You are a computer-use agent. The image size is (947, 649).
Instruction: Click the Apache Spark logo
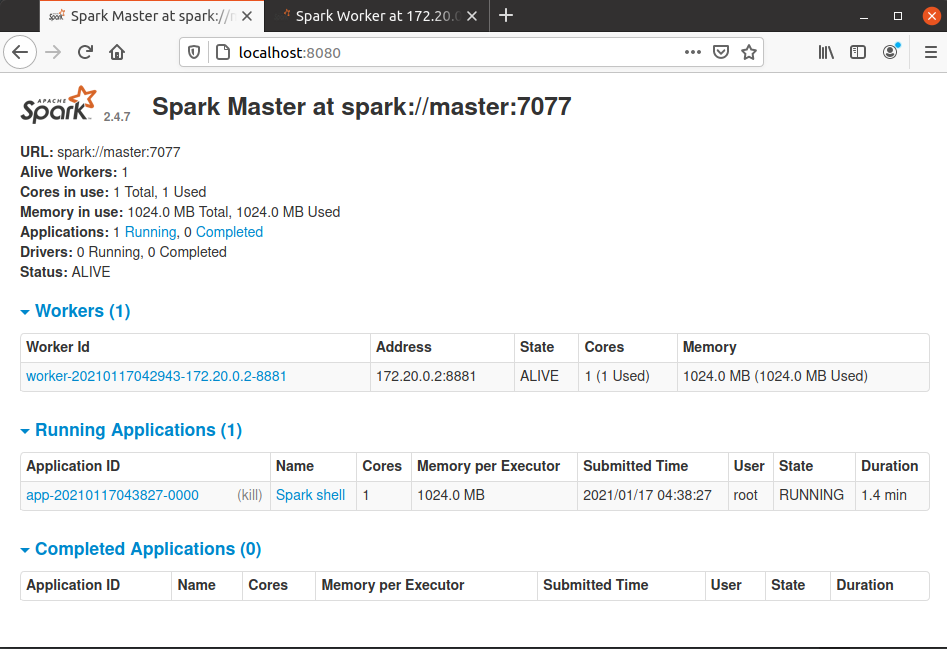[59, 105]
